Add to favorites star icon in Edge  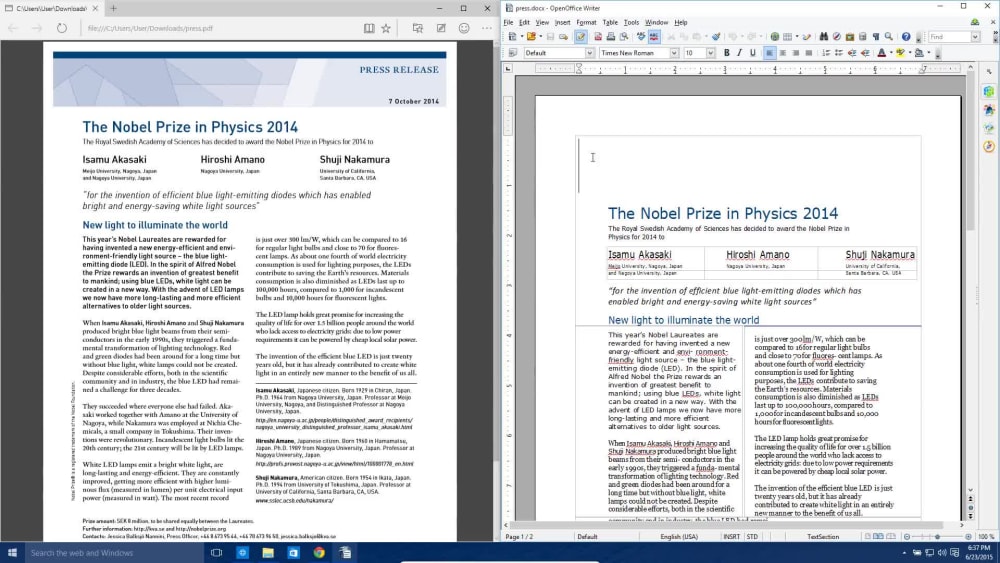click(x=386, y=28)
